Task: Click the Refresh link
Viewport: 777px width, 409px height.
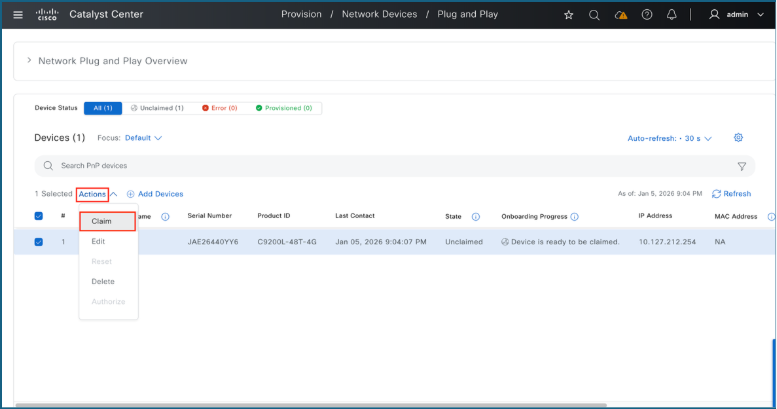Action: point(737,194)
